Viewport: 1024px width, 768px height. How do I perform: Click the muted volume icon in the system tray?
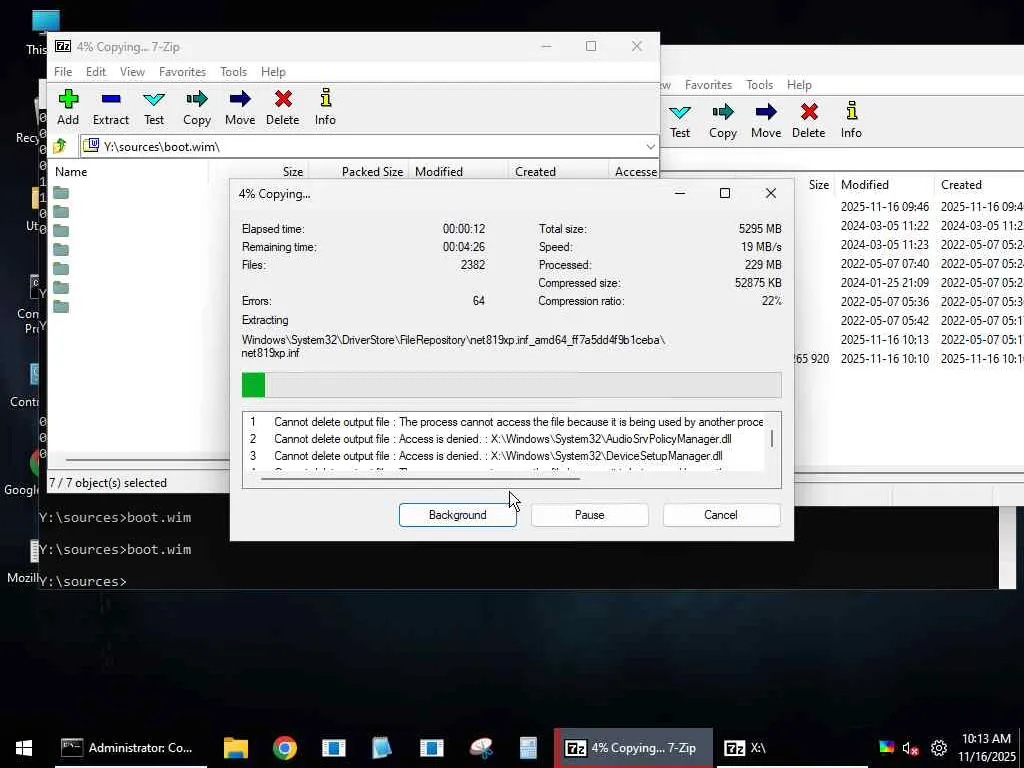910,748
